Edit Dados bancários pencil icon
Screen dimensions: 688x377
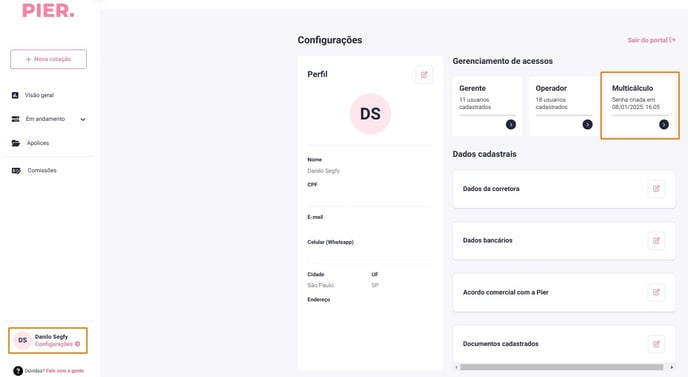656,241
